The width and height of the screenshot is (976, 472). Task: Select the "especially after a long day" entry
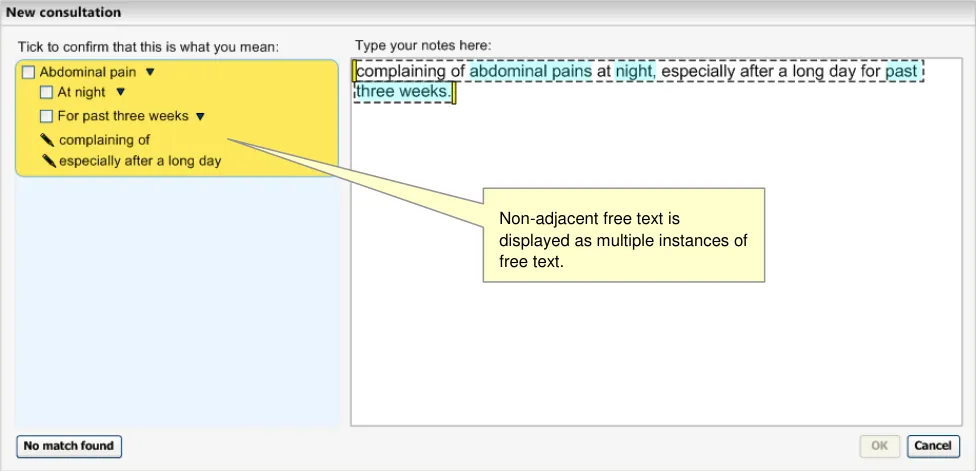point(140,160)
